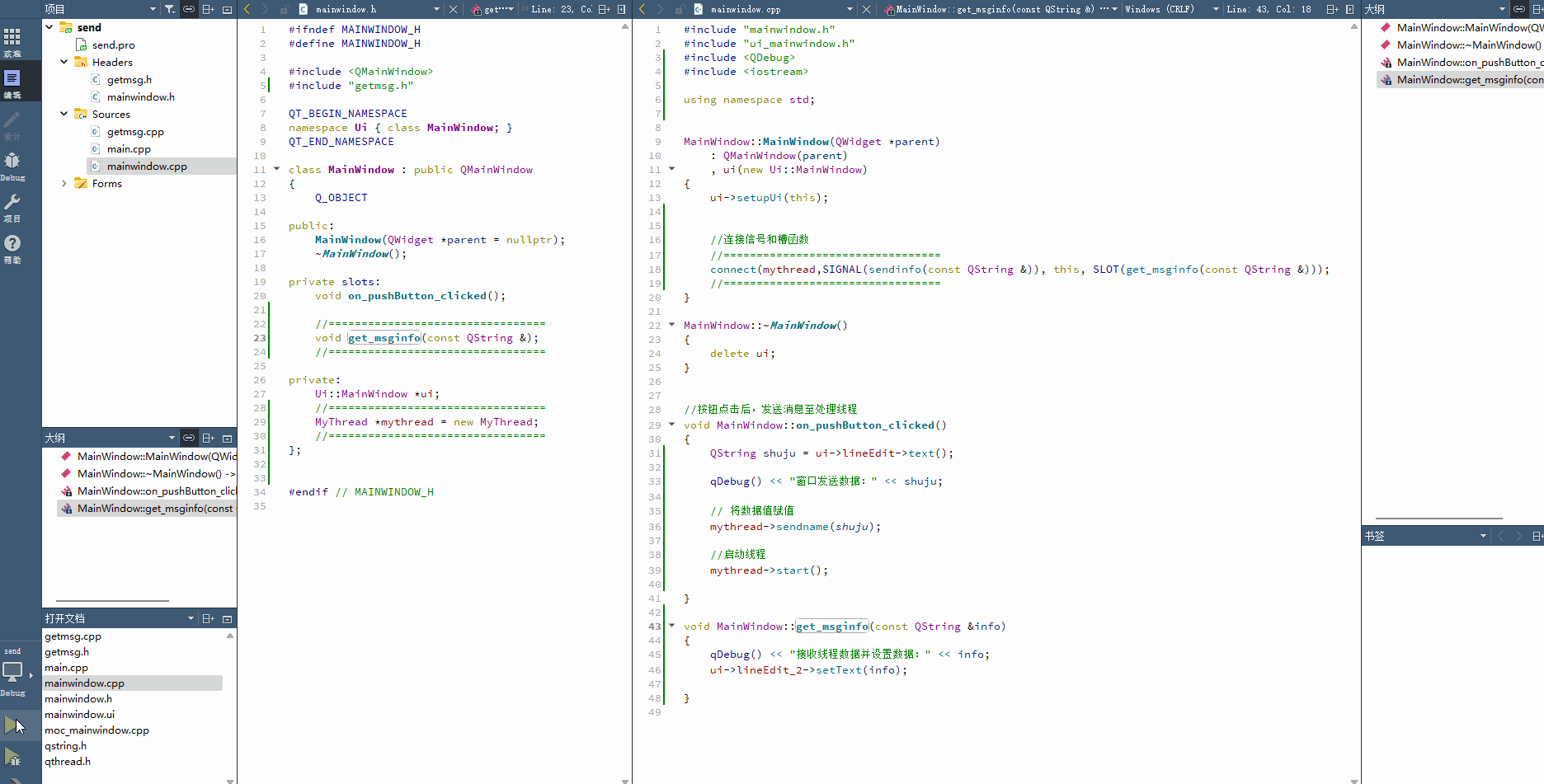This screenshot has height=784, width=1544.
Task: Toggle the lock icon in the mainwindow.h editor
Action: pyautogui.click(x=284, y=9)
